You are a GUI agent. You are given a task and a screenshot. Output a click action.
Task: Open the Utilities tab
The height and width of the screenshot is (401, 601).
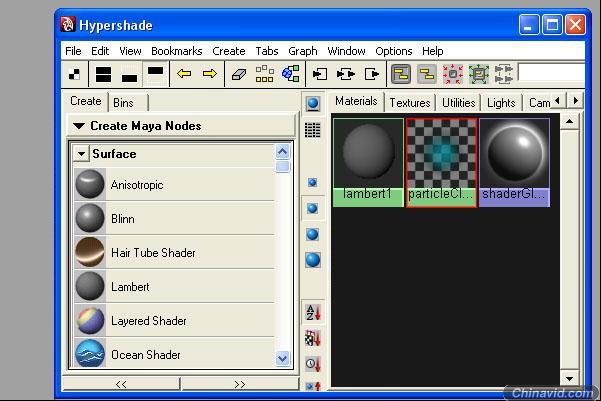pyautogui.click(x=458, y=103)
